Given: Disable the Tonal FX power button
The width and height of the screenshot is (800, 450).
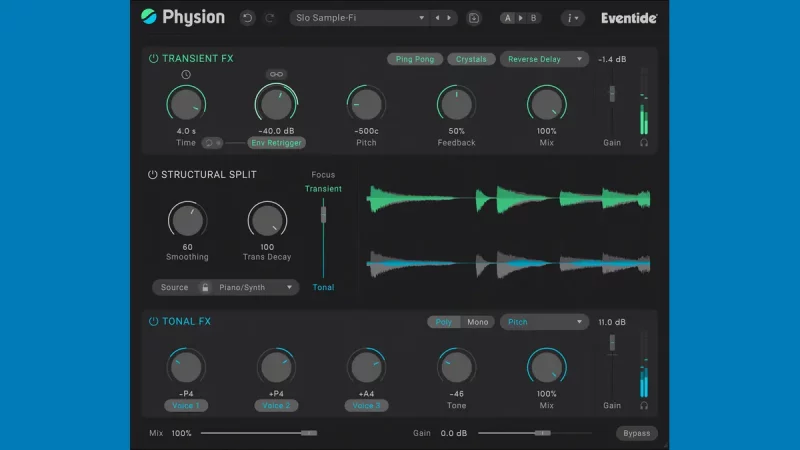Looking at the screenshot, I should pyautogui.click(x=153, y=322).
